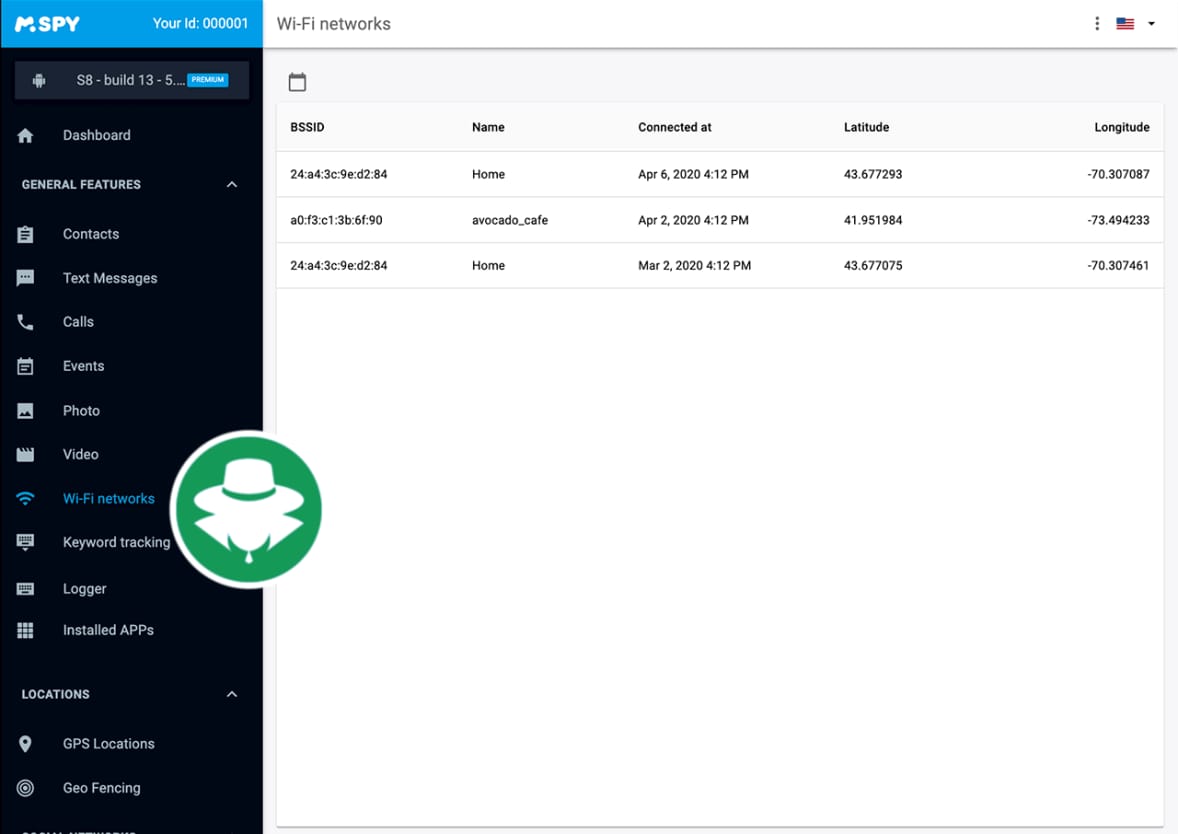Viewport: 1178px width, 834px height.
Task: Open the language selector dropdown
Action: [1134, 22]
